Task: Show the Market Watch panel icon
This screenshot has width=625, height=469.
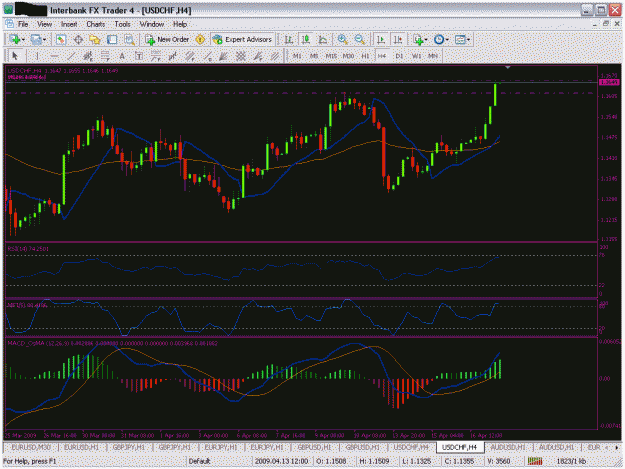Action: pyautogui.click(x=61, y=39)
